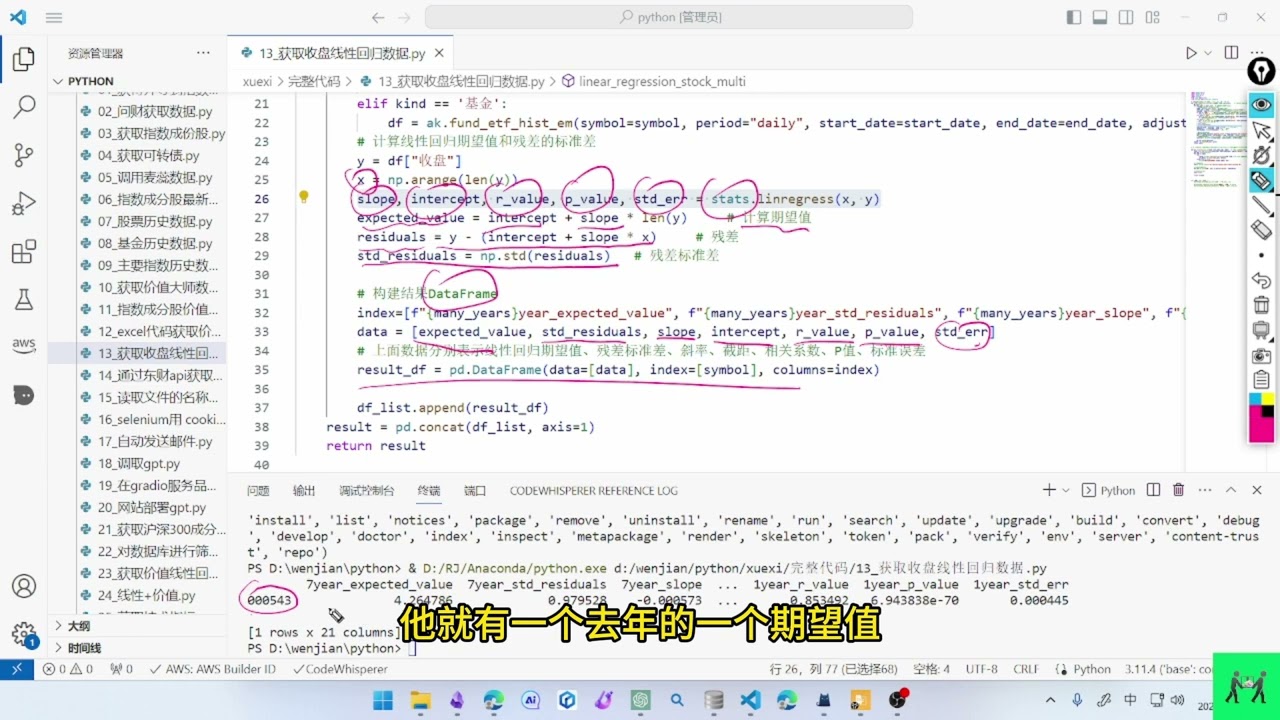The image size is (1280, 720).
Task: Kill the terminal with trash icon
Action: [1178, 490]
